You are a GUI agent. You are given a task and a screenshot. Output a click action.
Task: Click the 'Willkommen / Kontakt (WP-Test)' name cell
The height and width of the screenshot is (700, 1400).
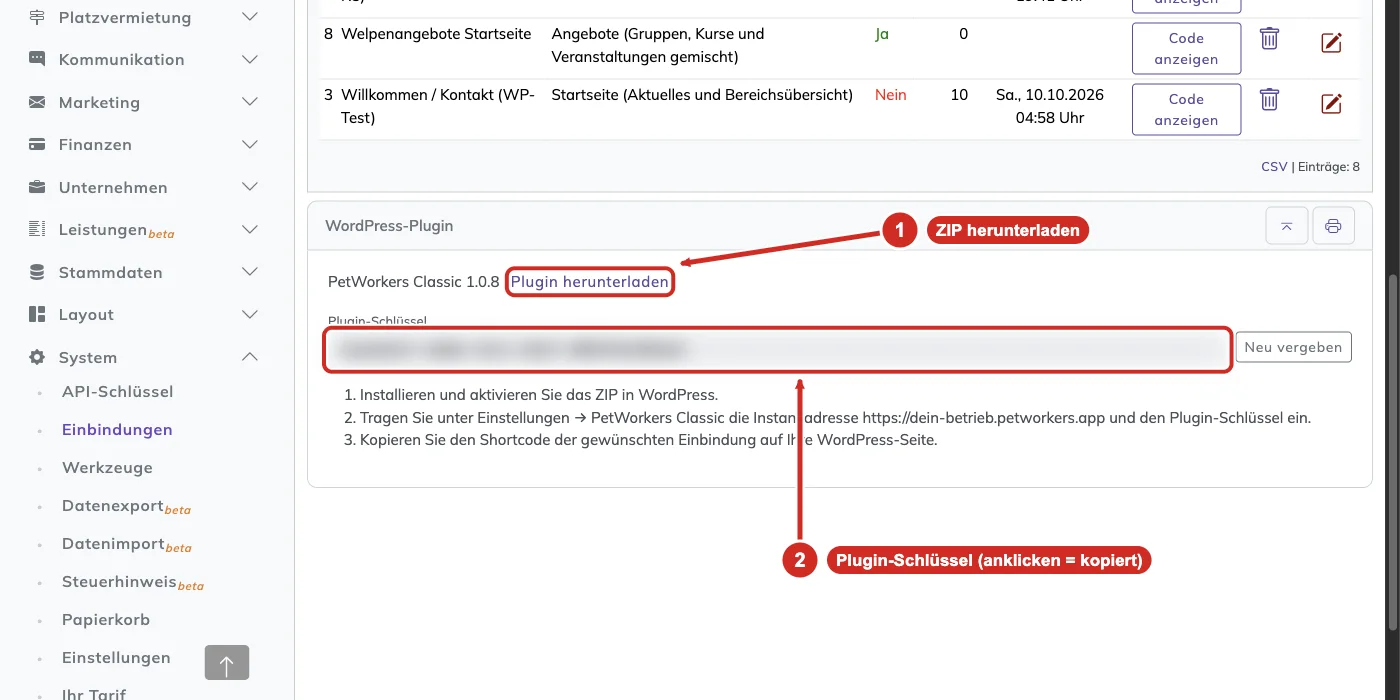pos(438,106)
